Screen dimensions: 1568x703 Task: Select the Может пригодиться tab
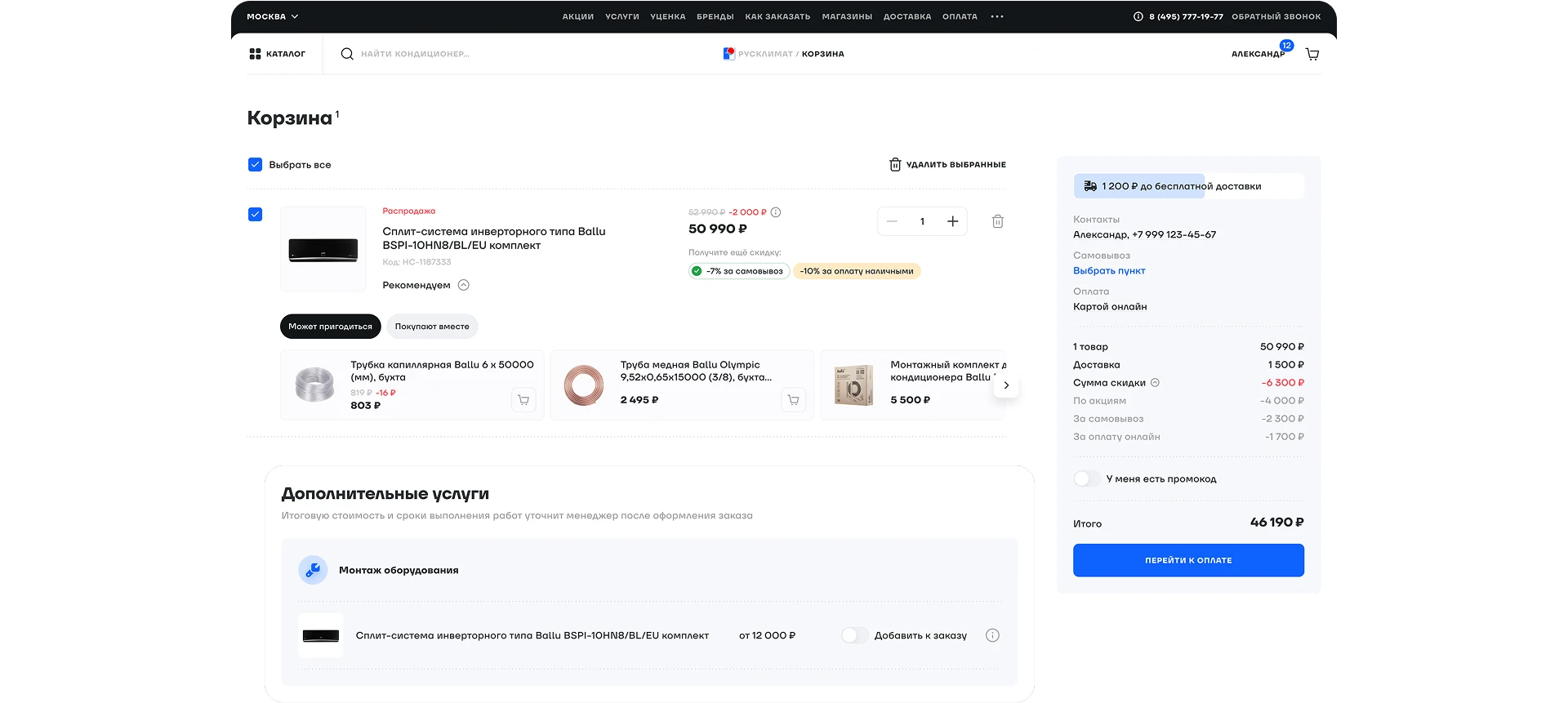click(x=330, y=327)
